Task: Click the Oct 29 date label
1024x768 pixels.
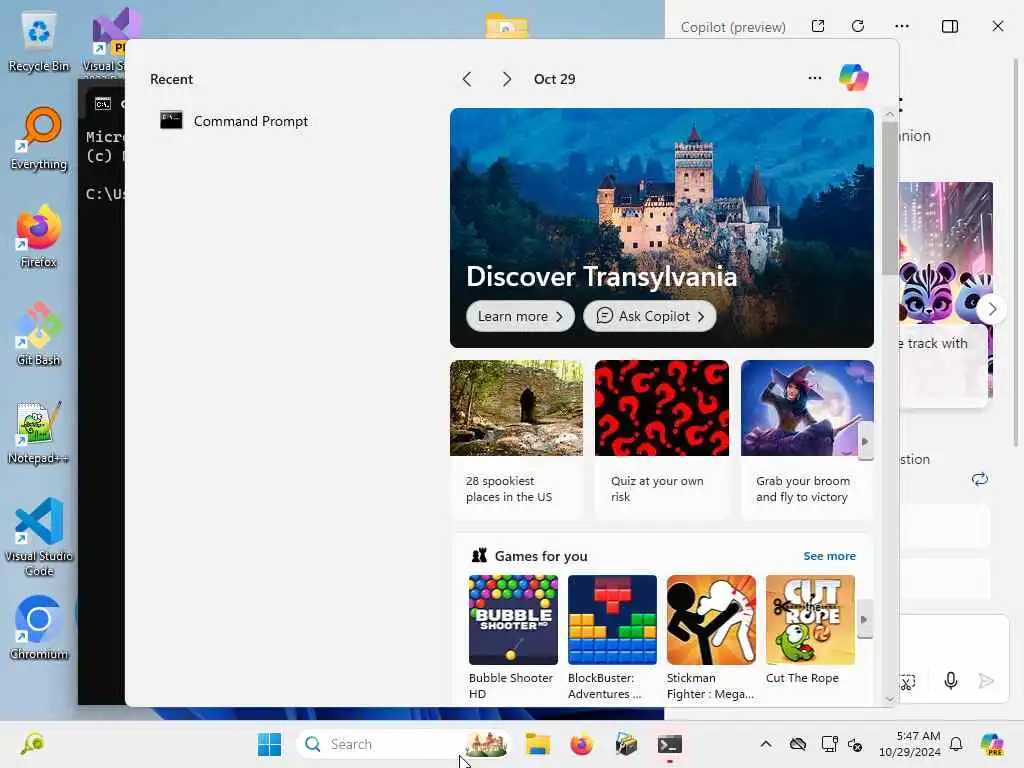Action: [x=554, y=79]
